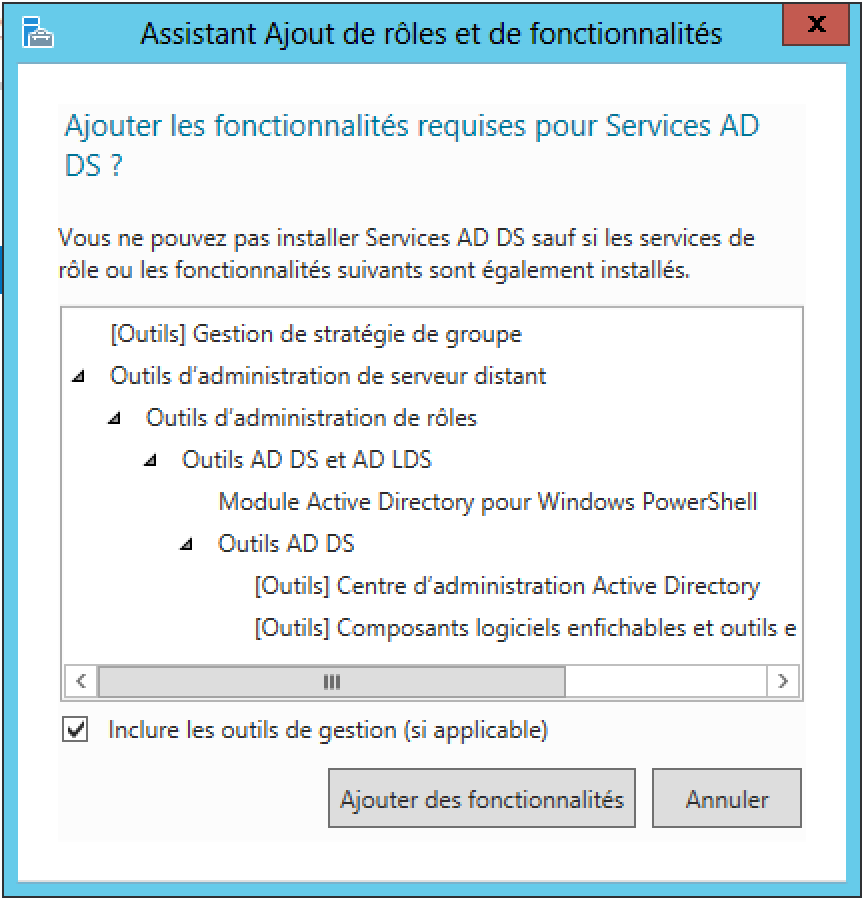Screen dimensions: 862x898
Task: Select Centre d'administration Active Directory item
Action: (507, 586)
